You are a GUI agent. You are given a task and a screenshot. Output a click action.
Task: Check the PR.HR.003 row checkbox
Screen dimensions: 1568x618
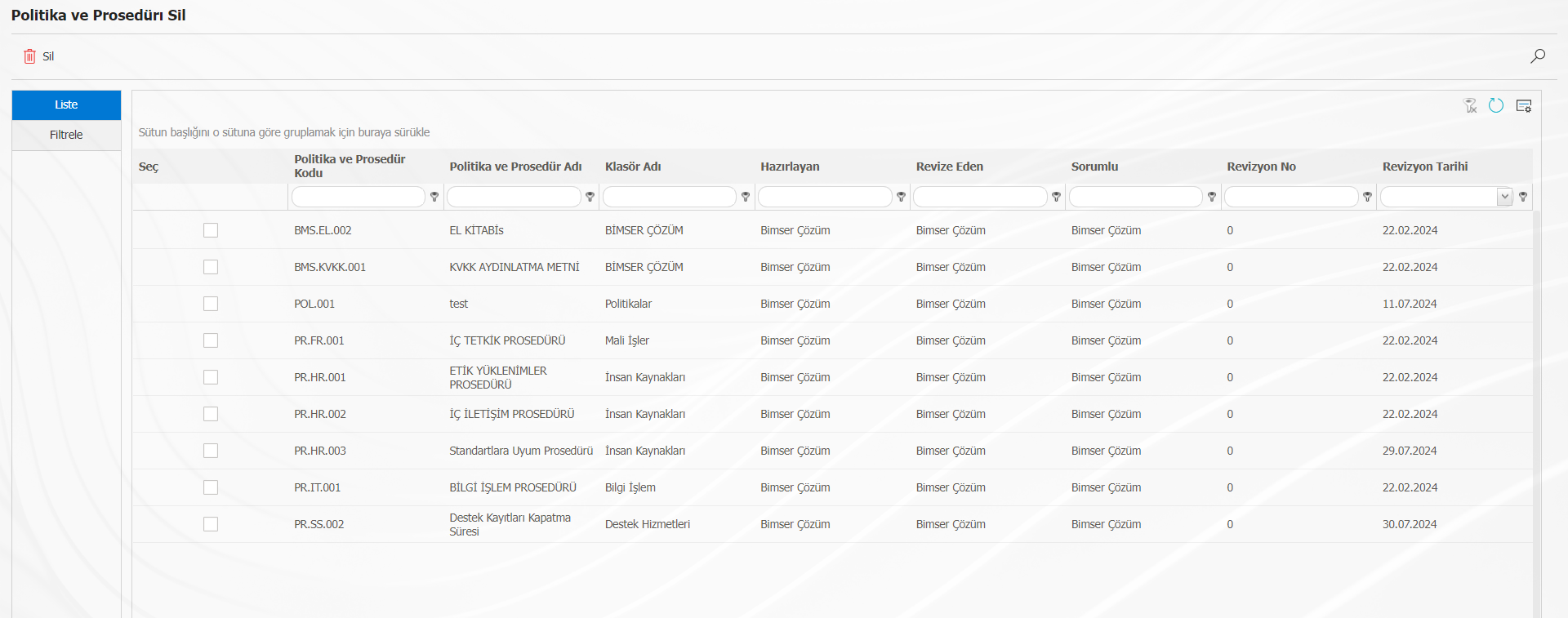[x=211, y=451]
